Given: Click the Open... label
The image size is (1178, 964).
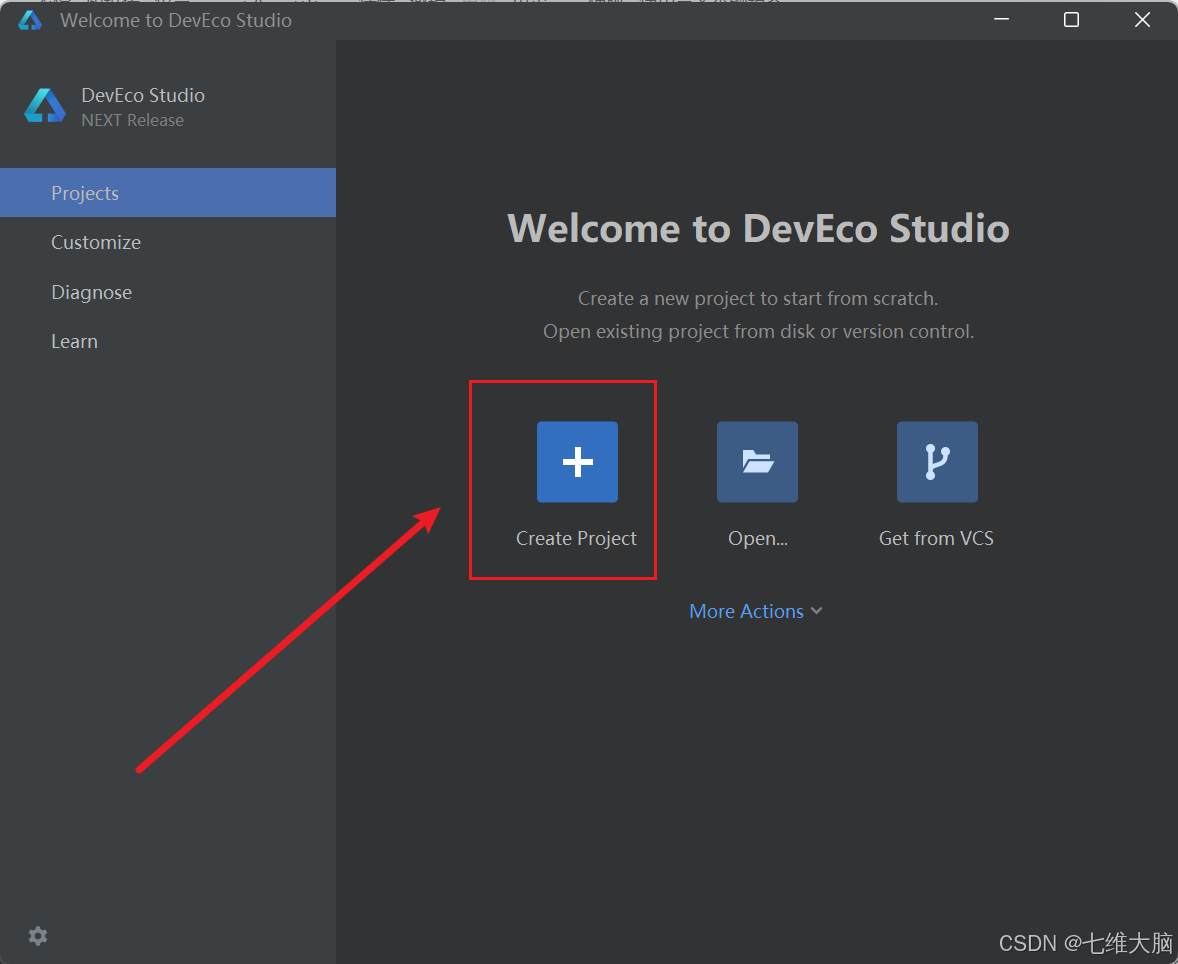Looking at the screenshot, I should tap(757, 539).
